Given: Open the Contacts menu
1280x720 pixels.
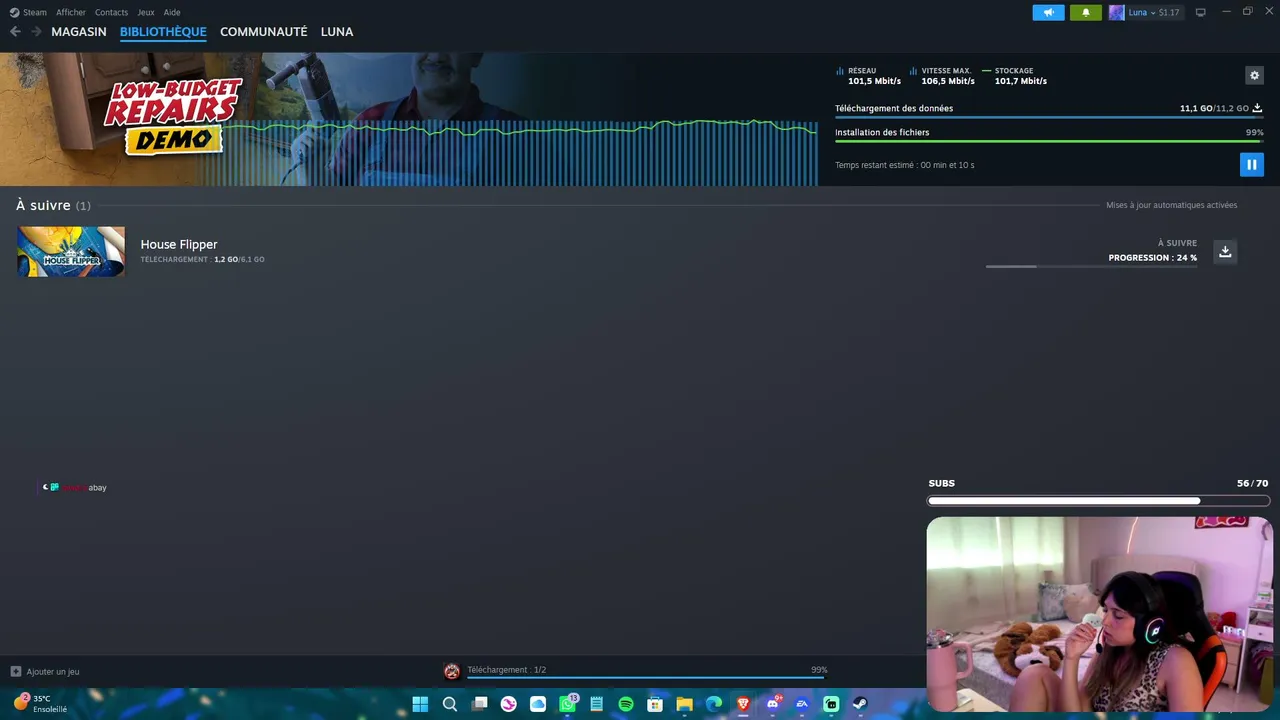Looking at the screenshot, I should click(111, 13).
